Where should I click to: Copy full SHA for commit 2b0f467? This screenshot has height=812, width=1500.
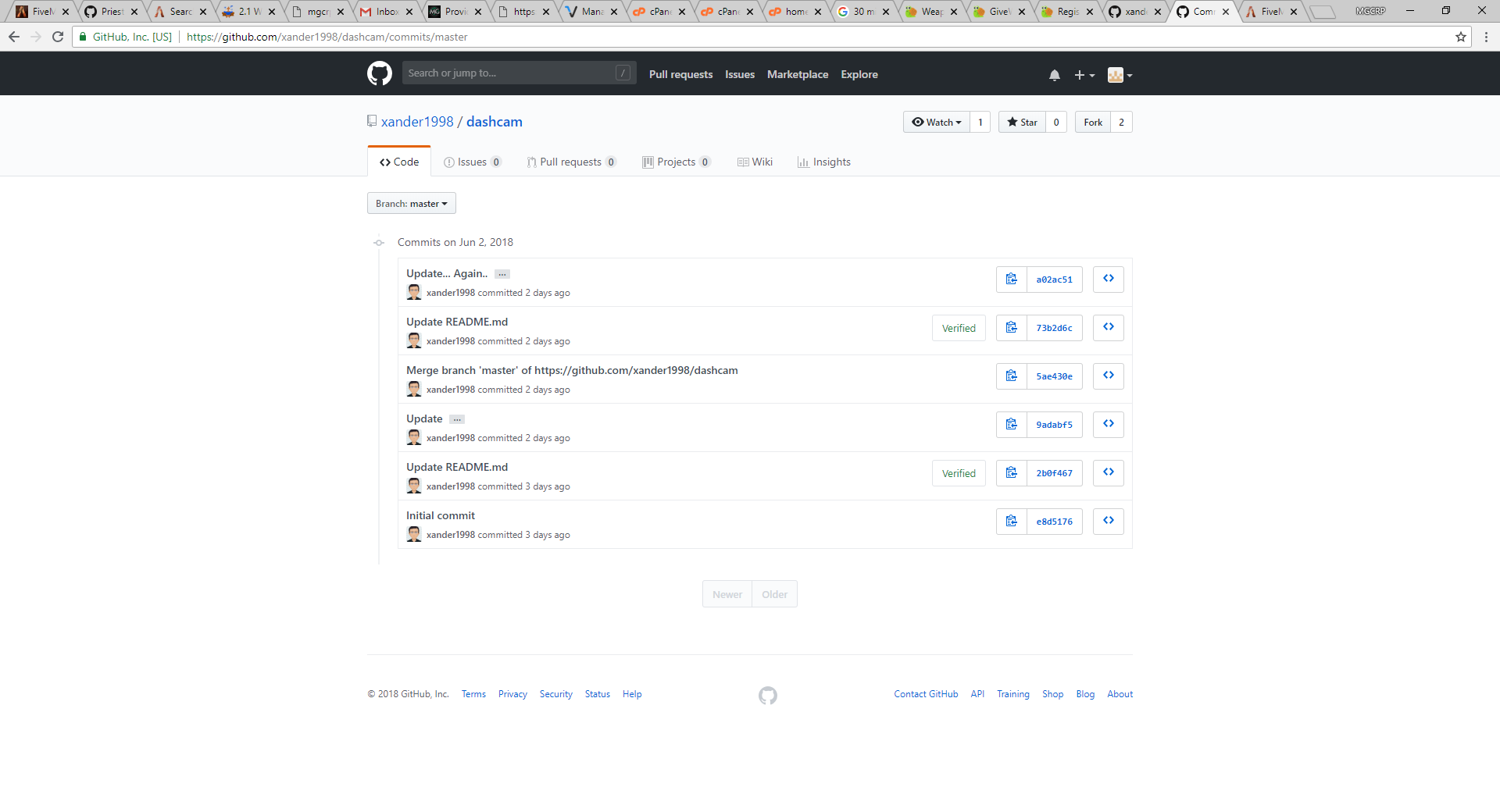(1012, 473)
